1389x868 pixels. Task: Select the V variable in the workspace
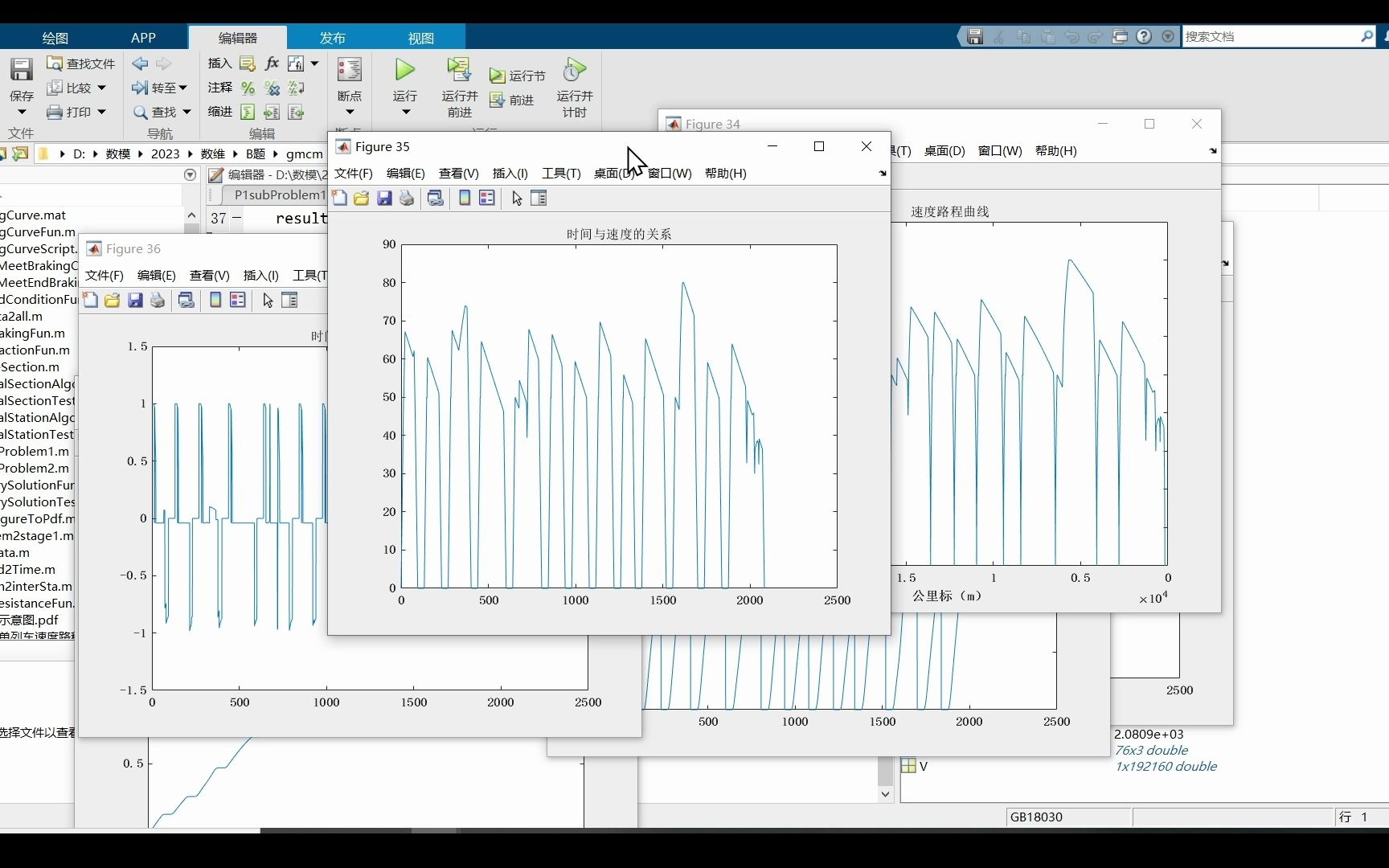pos(923,766)
